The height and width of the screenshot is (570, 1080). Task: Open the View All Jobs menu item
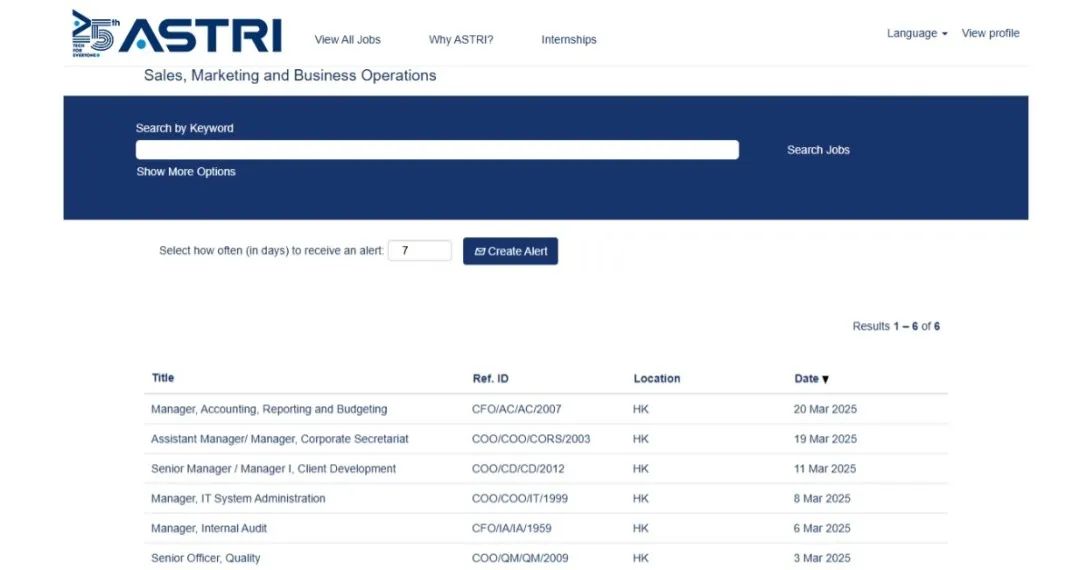pos(347,40)
